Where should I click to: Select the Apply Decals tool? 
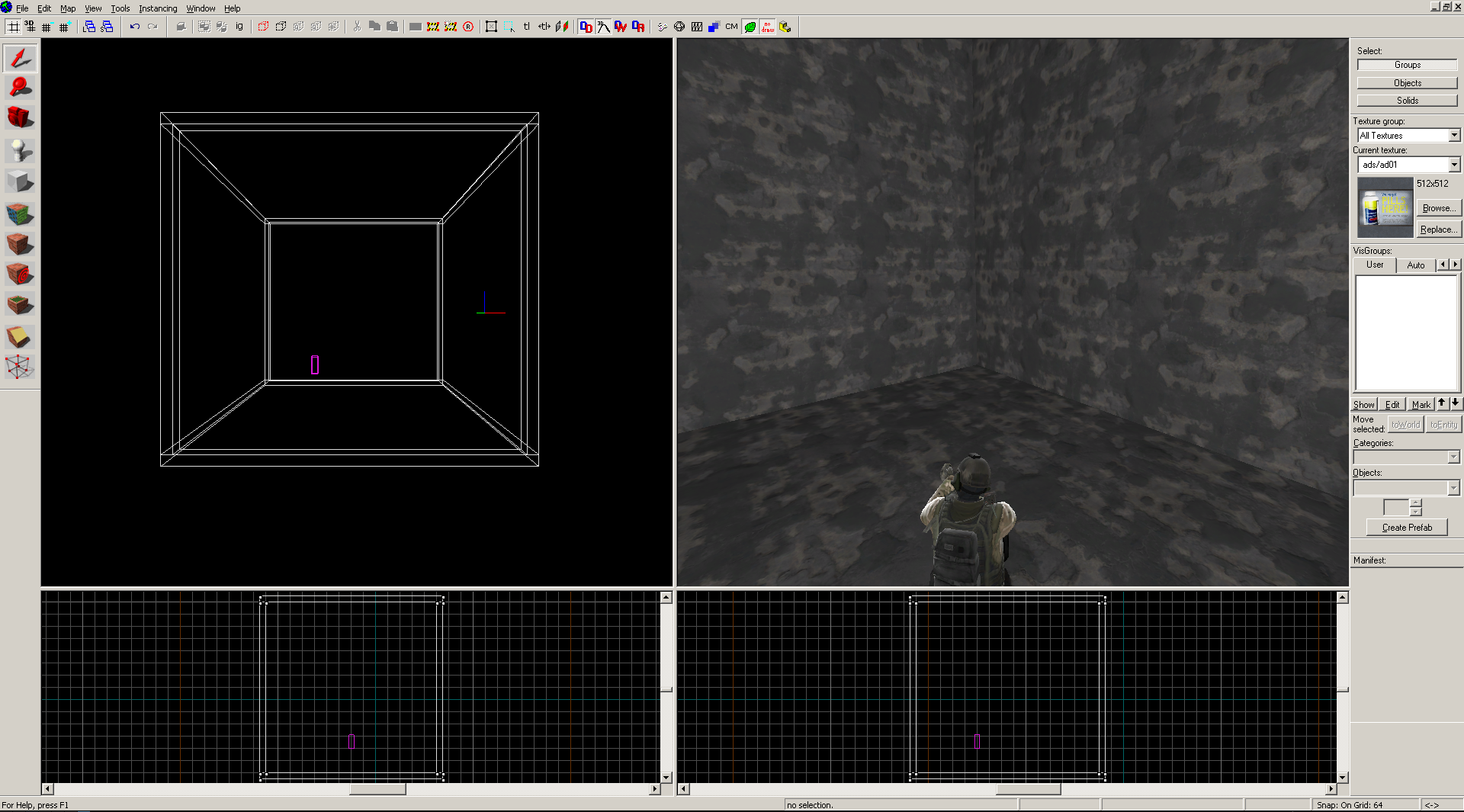(x=20, y=274)
